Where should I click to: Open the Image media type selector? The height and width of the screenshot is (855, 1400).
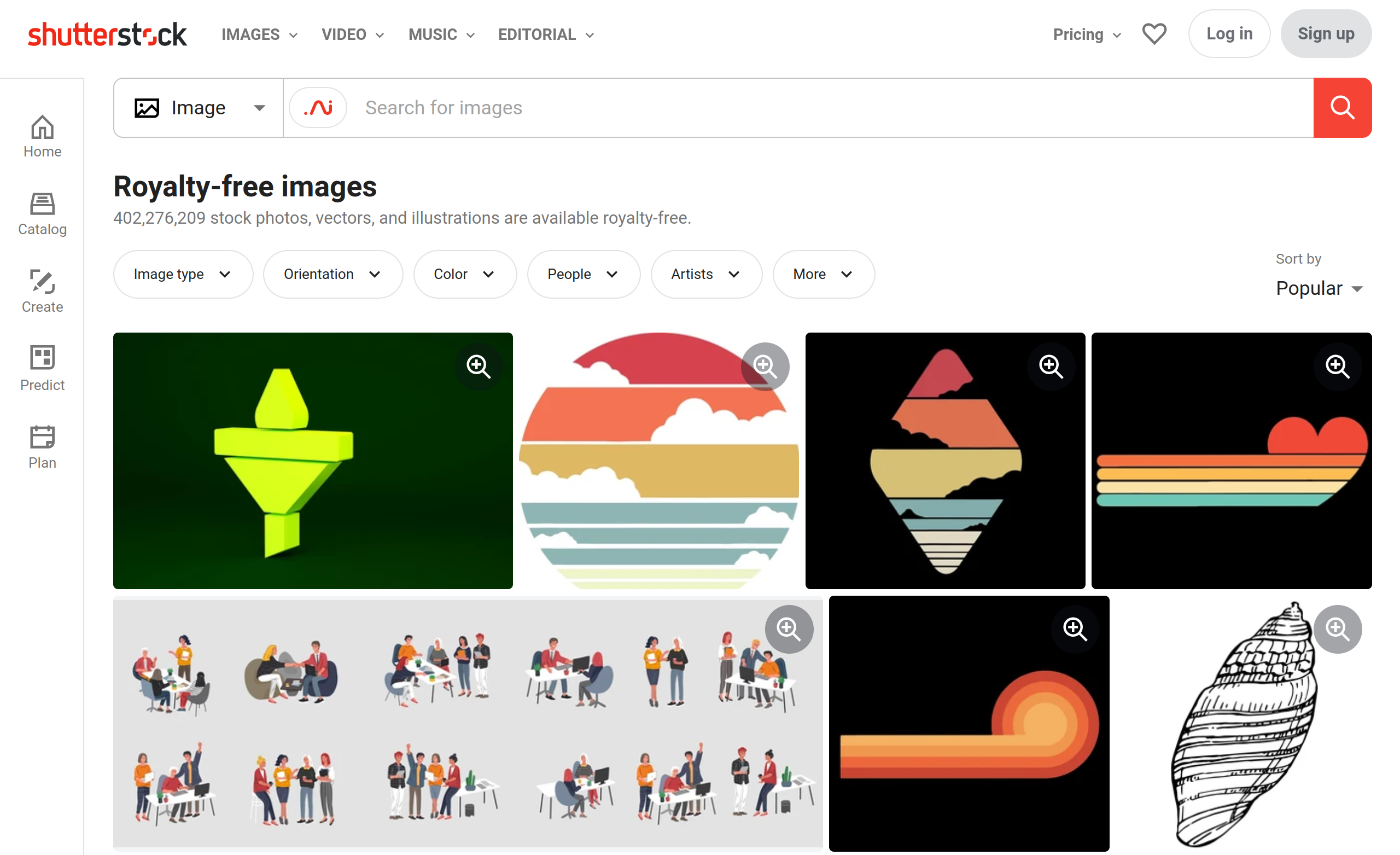[199, 107]
